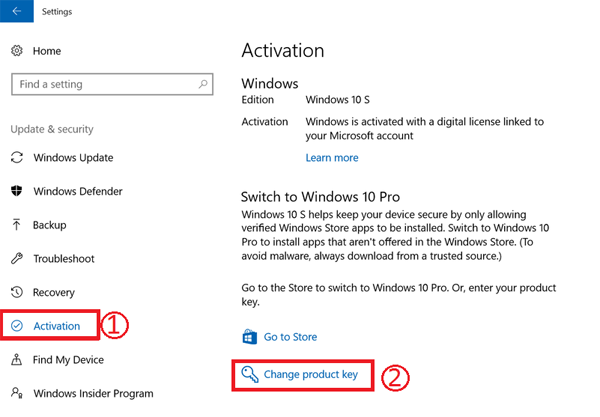Click the Windows Defender shield icon

click(x=17, y=191)
